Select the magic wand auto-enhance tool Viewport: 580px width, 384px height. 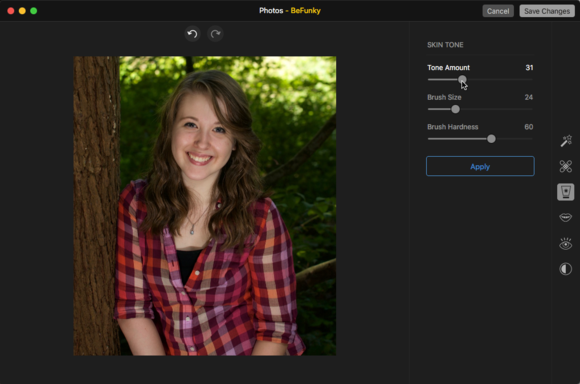click(566, 141)
